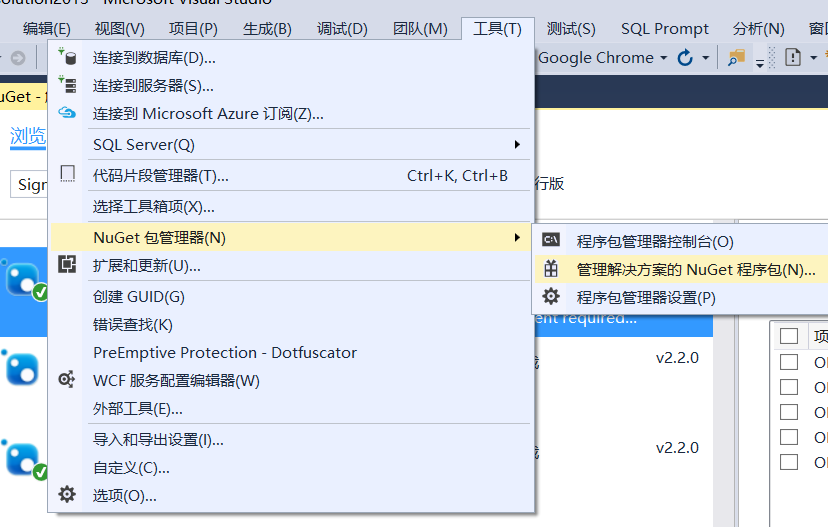The height and width of the screenshot is (527, 828).
Task: Open the 编辑(E) menu
Action: point(46,29)
